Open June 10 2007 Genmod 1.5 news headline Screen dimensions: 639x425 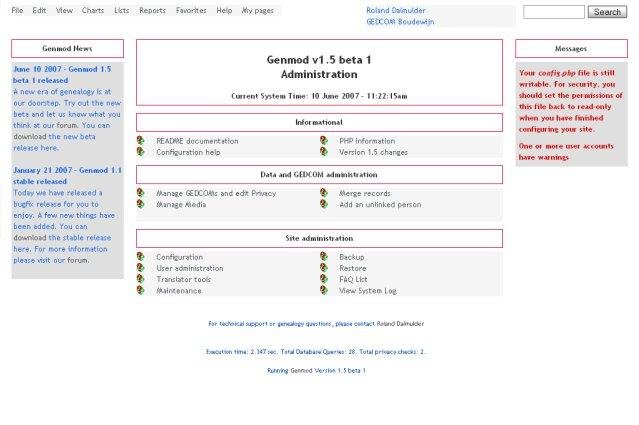pyautogui.click(x=62, y=75)
